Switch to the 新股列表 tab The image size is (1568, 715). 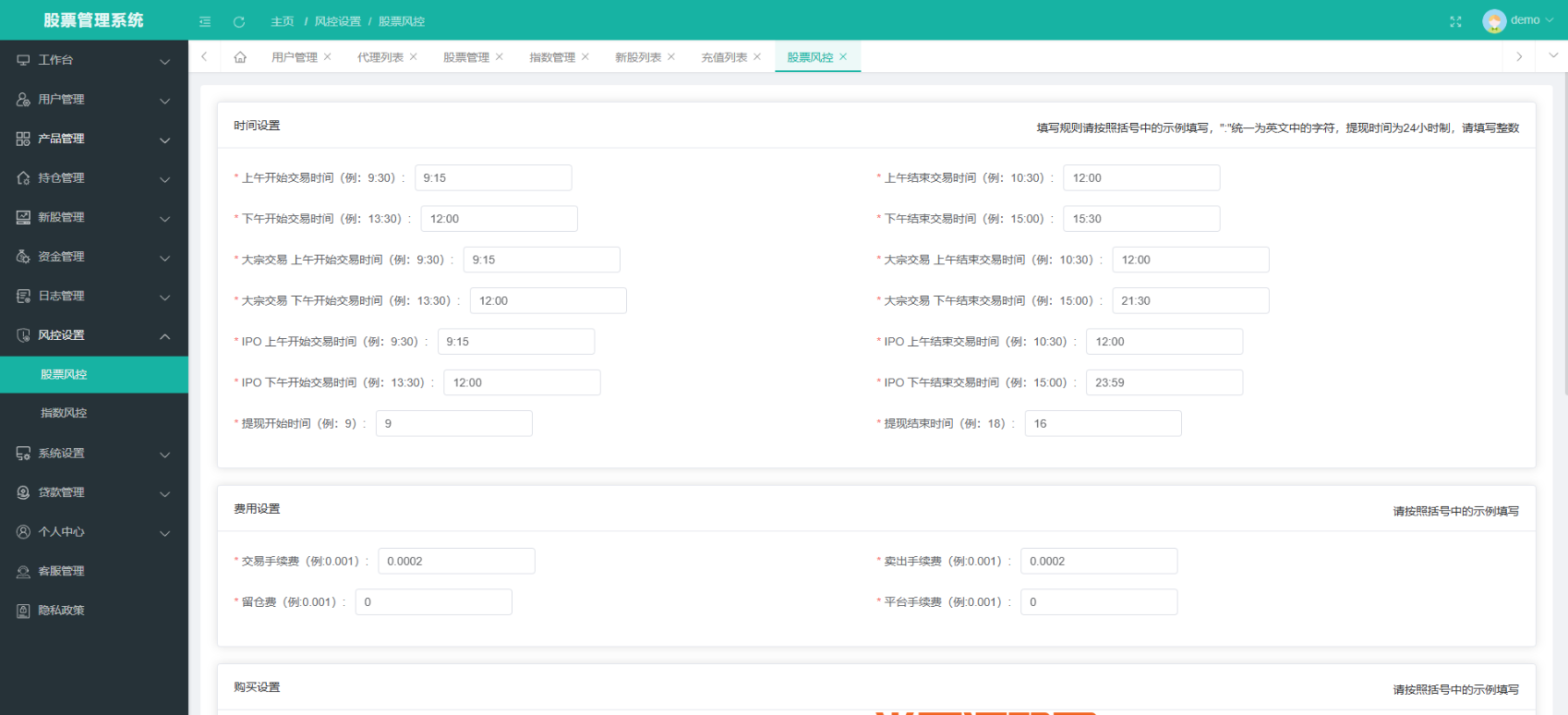[x=637, y=57]
